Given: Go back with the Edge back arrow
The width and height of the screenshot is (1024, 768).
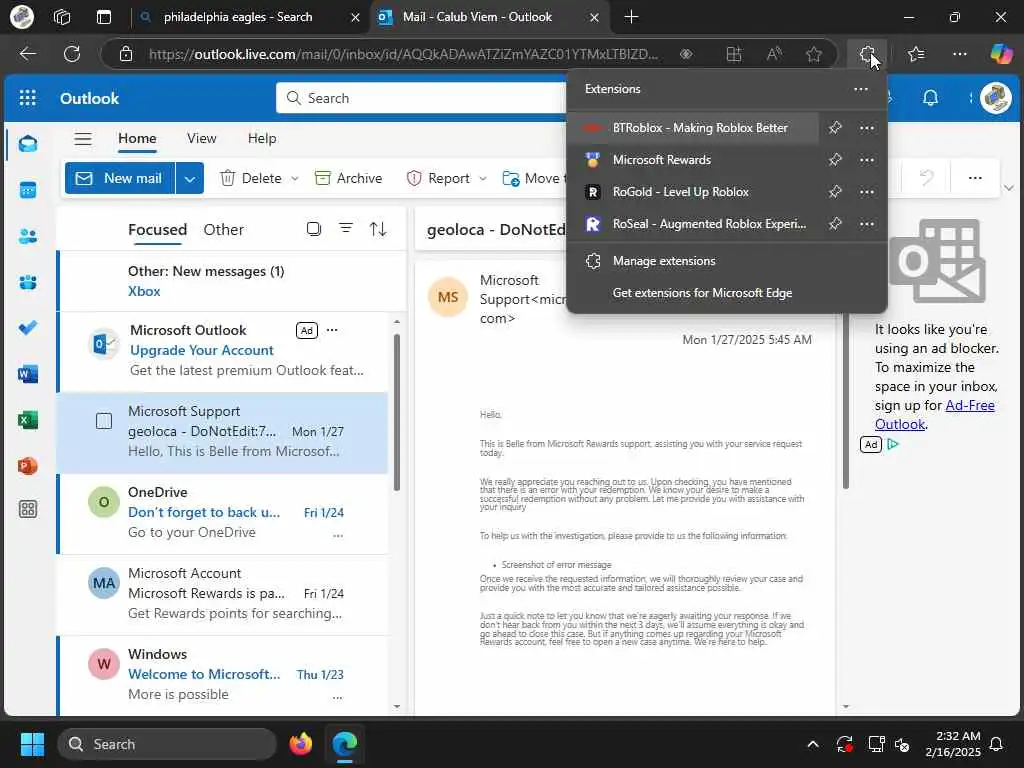Looking at the screenshot, I should point(27,54).
